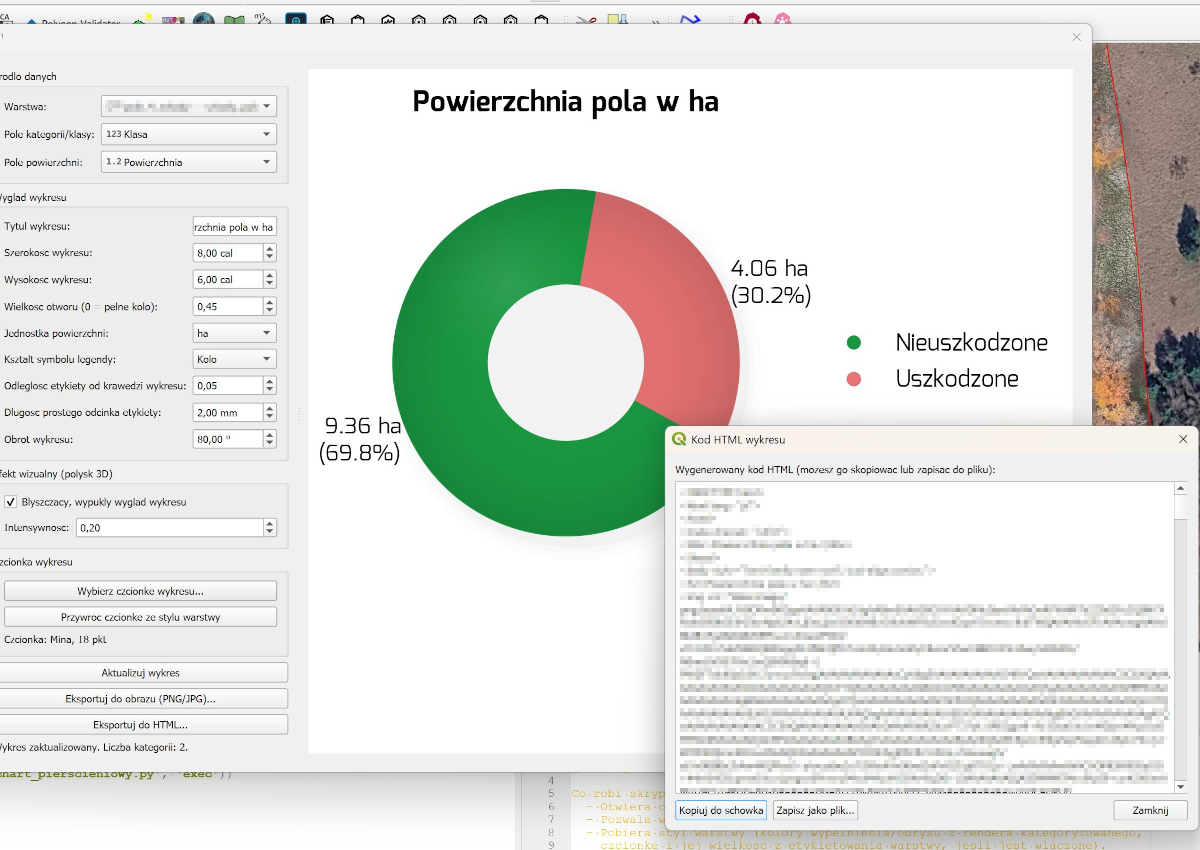
Task: Click the globe icon in the QGIS toolbar
Action: [x=204, y=20]
